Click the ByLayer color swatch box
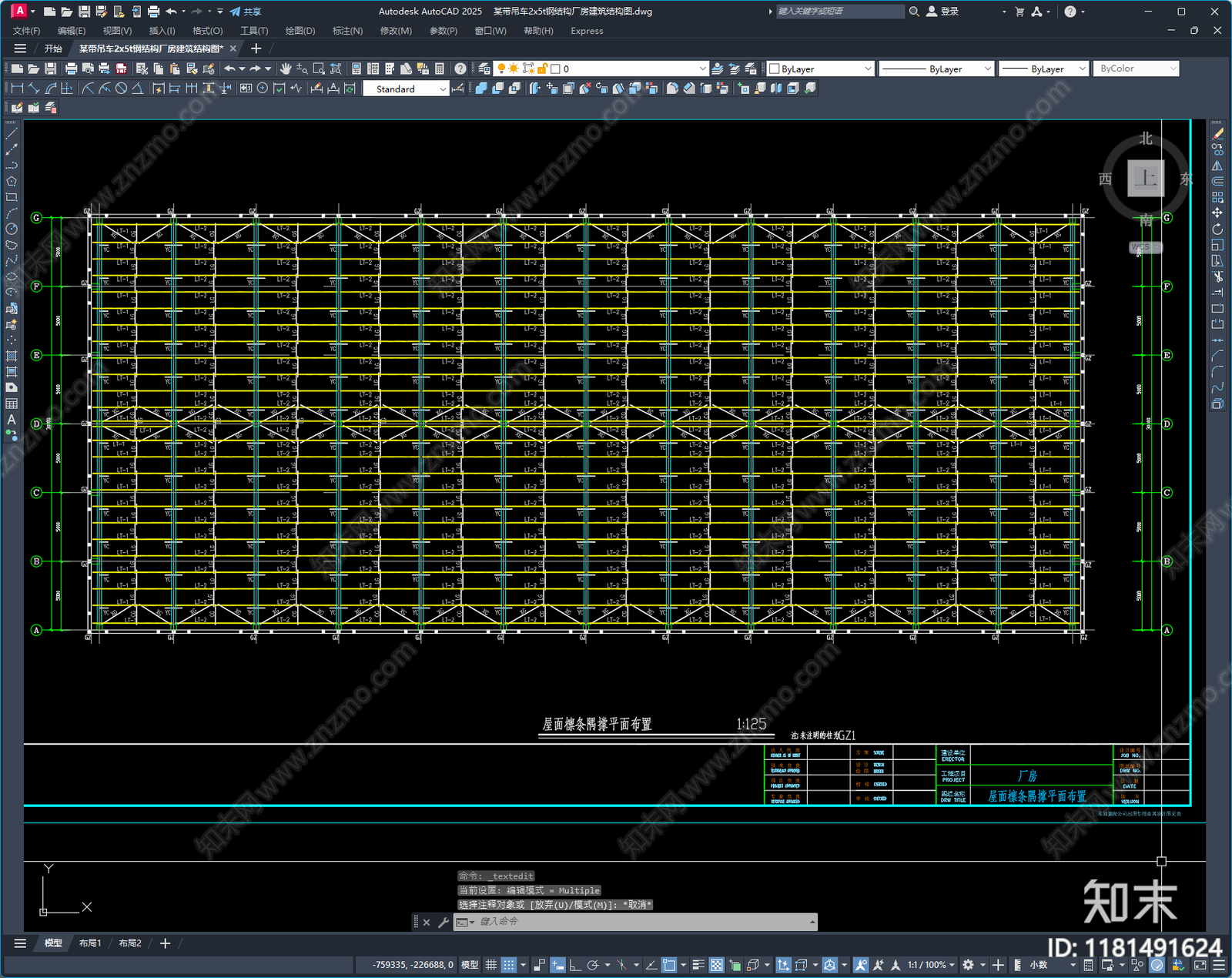The image size is (1232, 978). [x=775, y=69]
